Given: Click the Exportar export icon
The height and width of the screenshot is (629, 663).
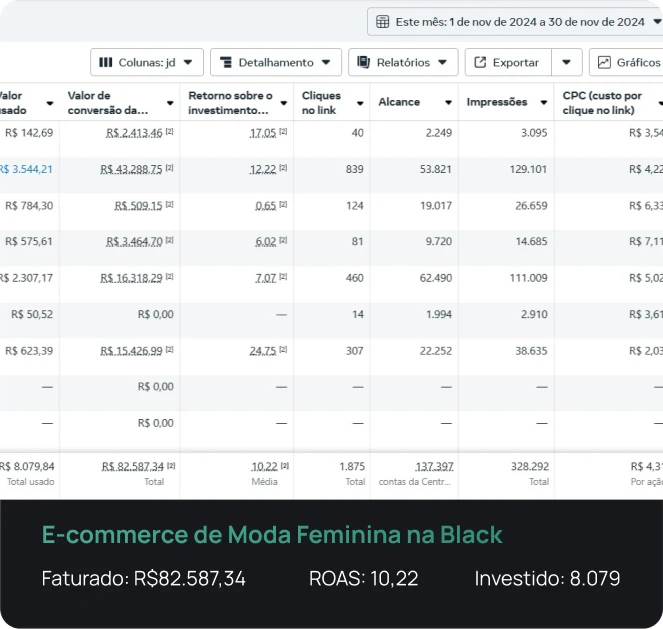Looking at the screenshot, I should 480,62.
